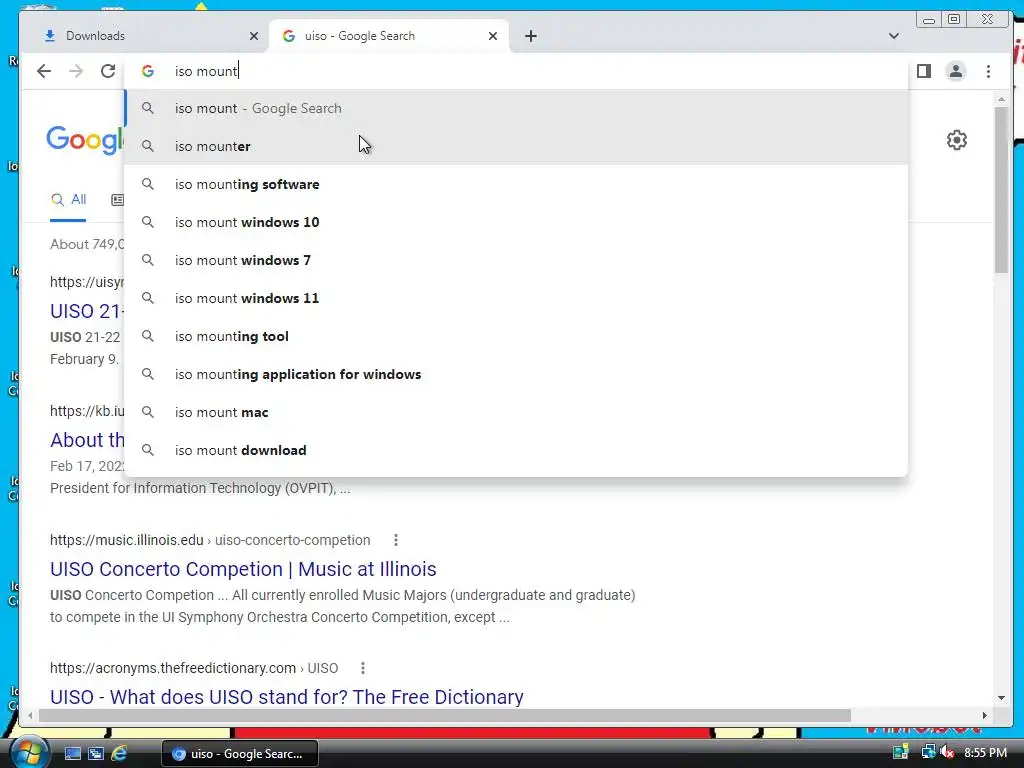Choose 'iso mount mac' suggestion
The height and width of the screenshot is (768, 1024).
(516, 412)
